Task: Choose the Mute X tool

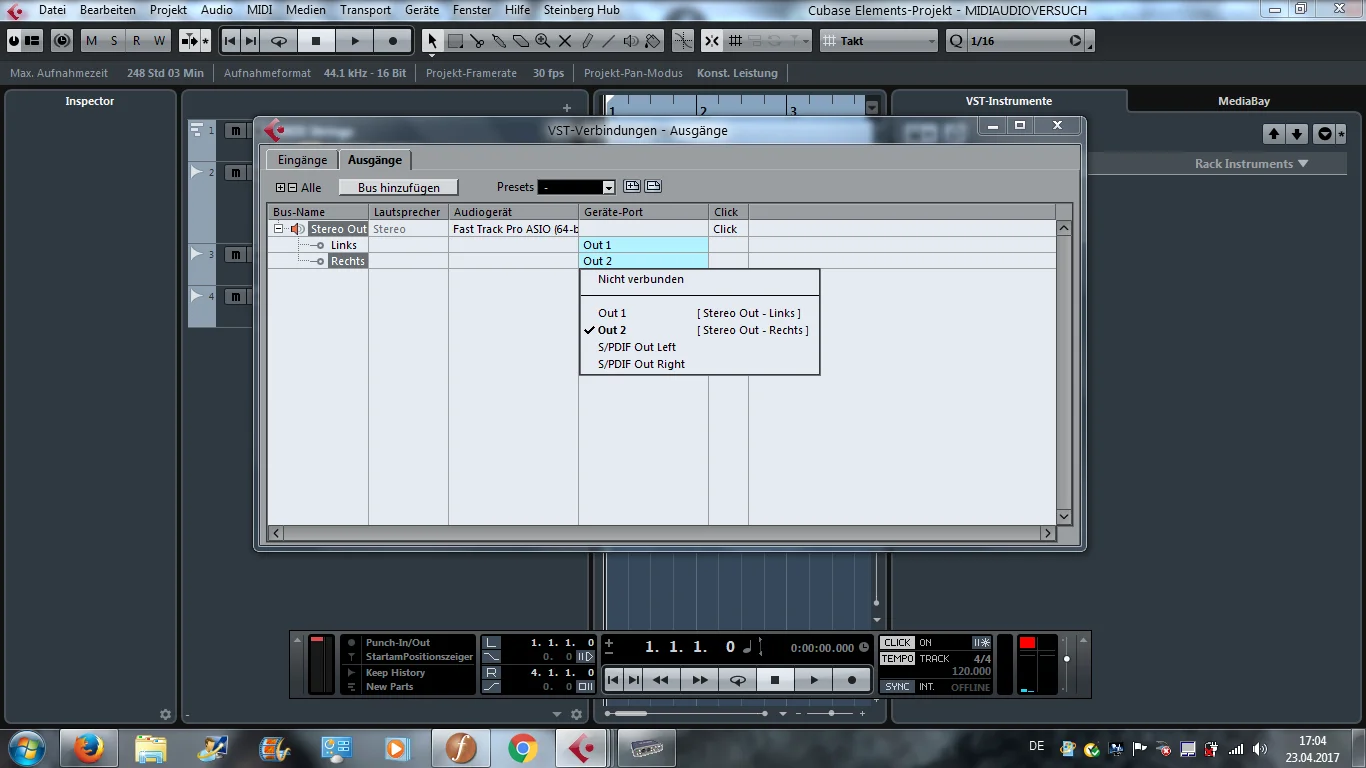Action: pos(565,41)
